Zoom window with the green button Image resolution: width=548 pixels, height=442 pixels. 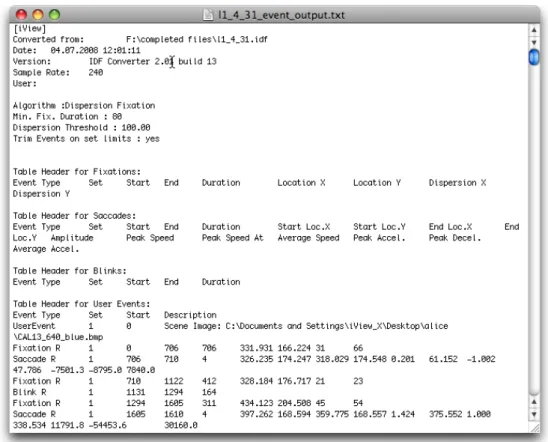pos(54,15)
